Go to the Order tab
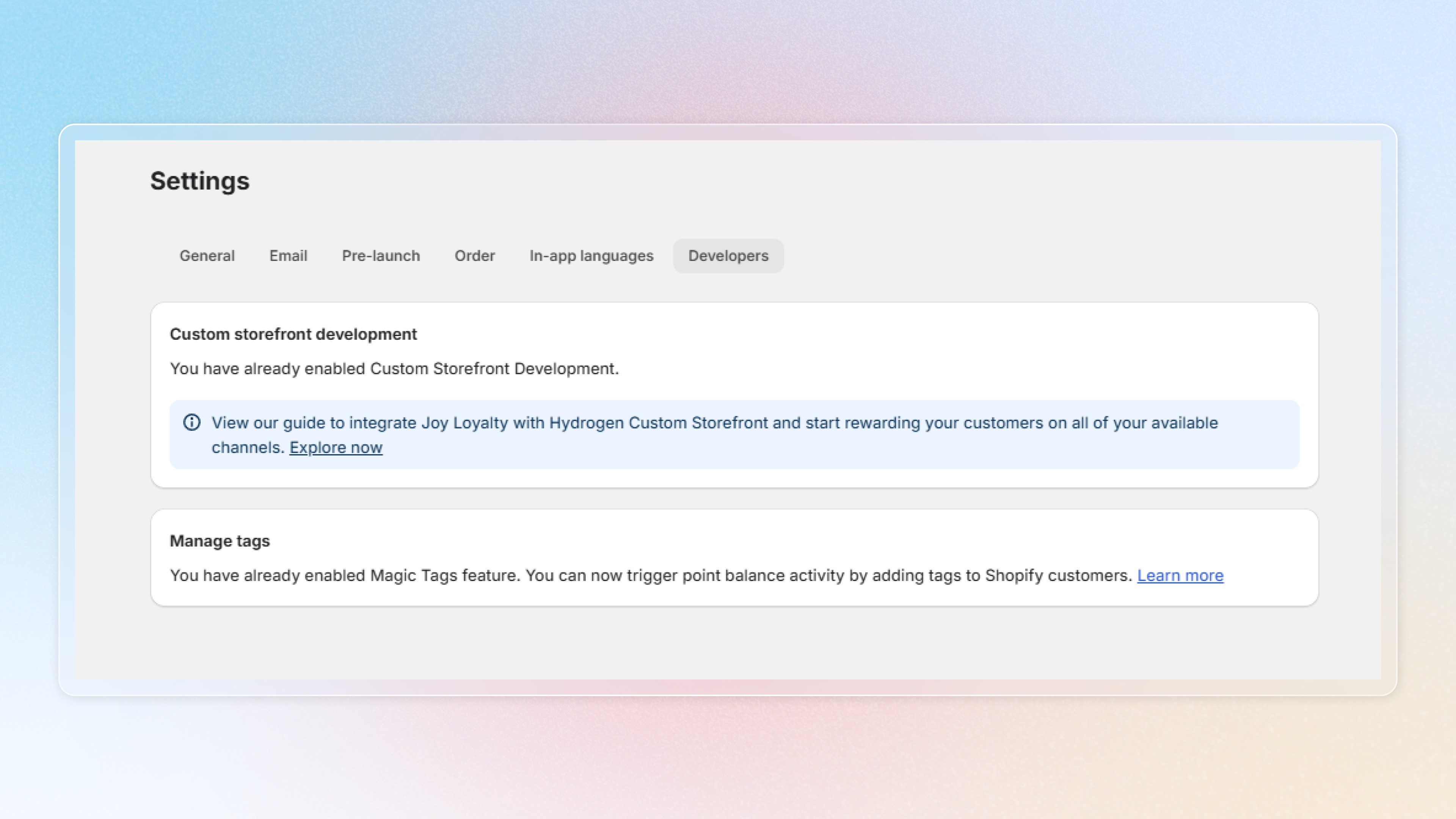This screenshot has width=1456, height=819. point(475,256)
